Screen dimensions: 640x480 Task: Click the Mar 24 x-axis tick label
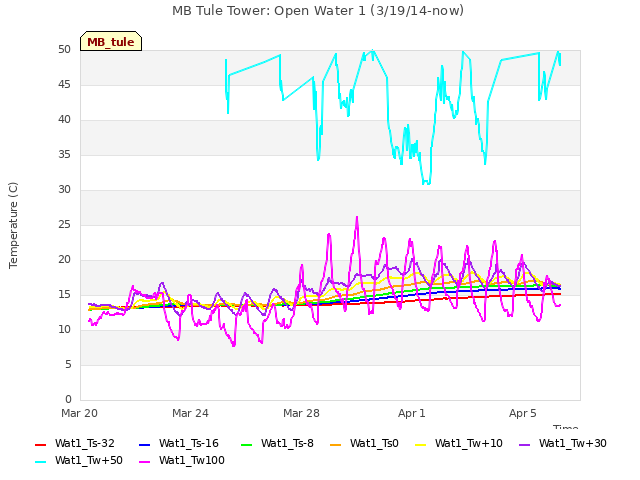[x=190, y=413]
